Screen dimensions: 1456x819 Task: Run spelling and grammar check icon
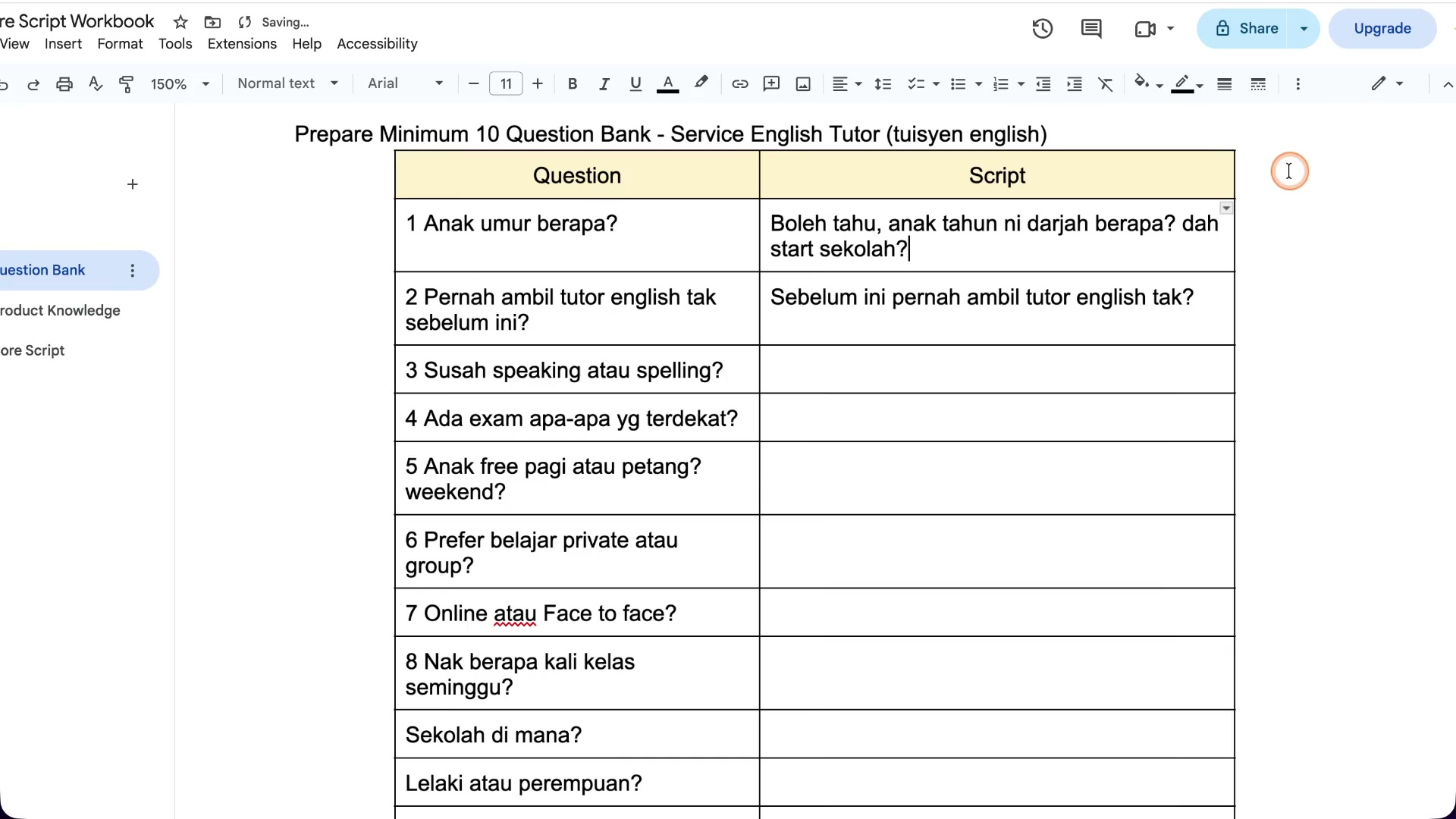[96, 84]
